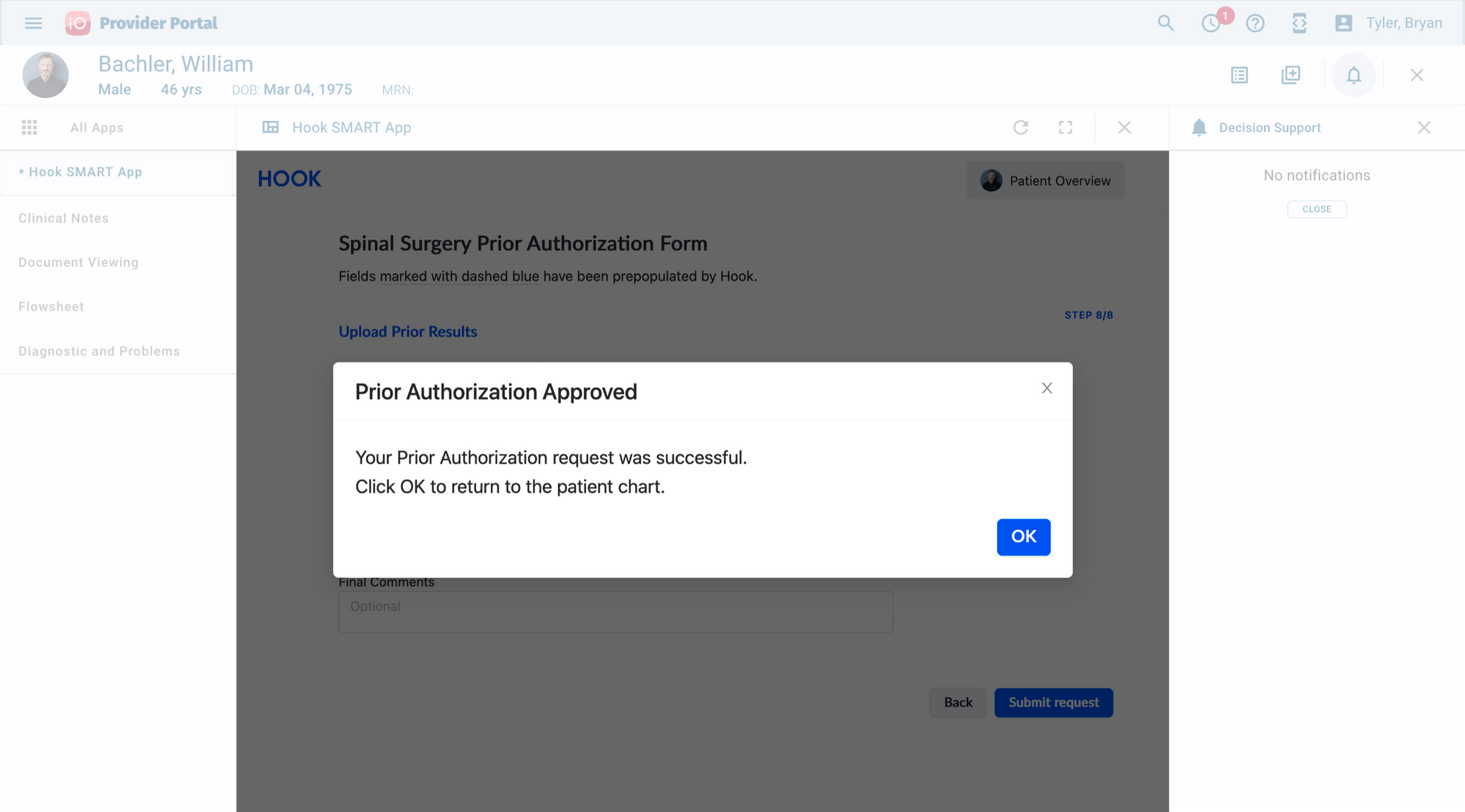Expand Hook SMART App to fullscreen
Viewport: 1465px width, 812px height.
[1065, 127]
